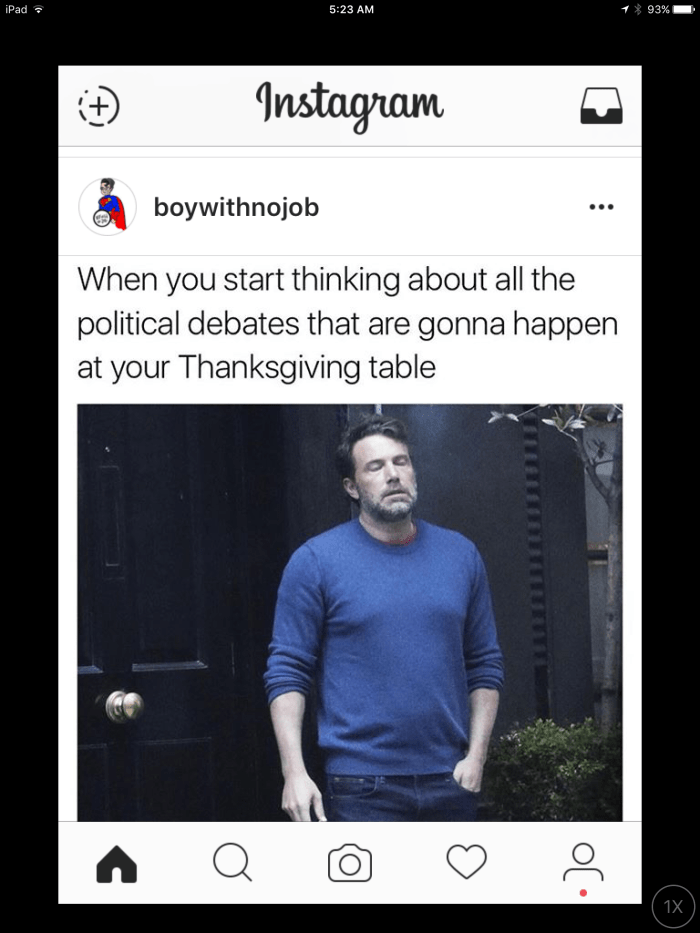Image resolution: width=700 pixels, height=933 pixels.
Task: Tap the location arrow status icon
Action: (x=626, y=9)
